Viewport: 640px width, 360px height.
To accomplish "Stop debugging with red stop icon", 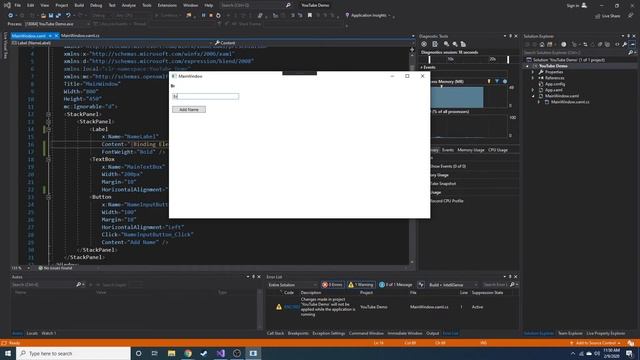I will (x=211, y=16).
